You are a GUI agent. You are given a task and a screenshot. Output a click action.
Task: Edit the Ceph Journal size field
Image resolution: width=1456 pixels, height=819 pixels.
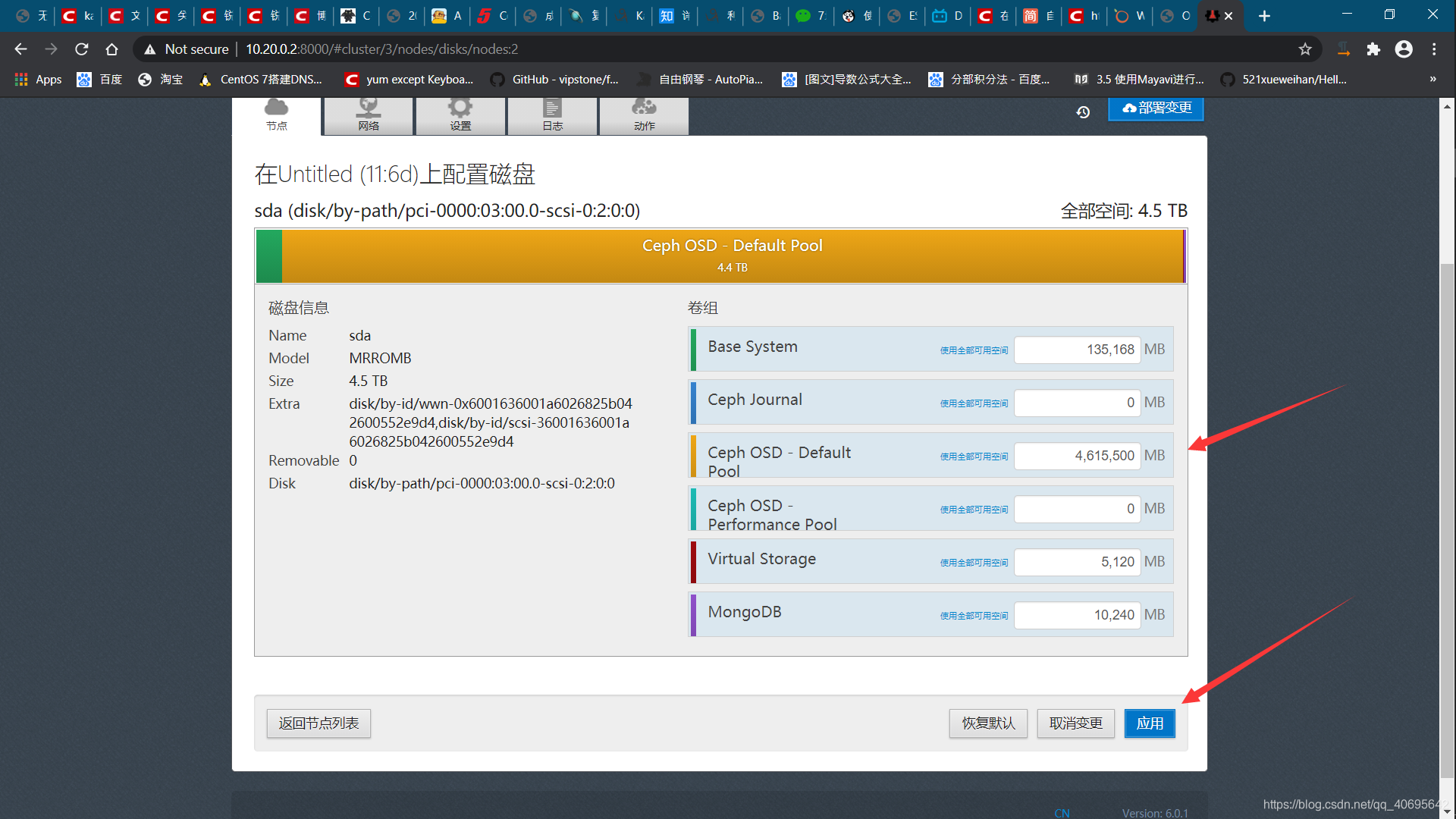pos(1077,403)
